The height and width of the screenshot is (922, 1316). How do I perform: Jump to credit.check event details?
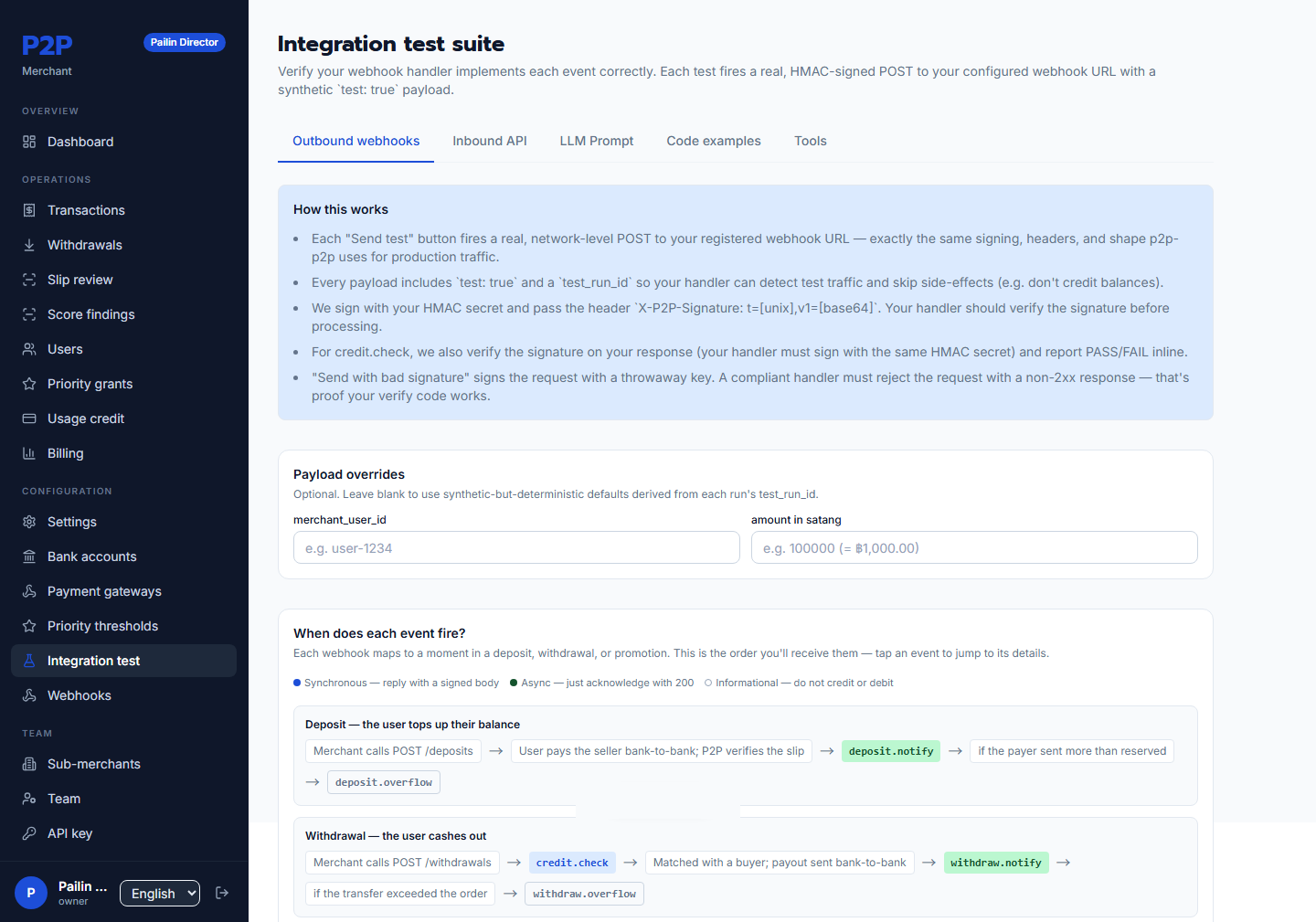(x=572, y=863)
